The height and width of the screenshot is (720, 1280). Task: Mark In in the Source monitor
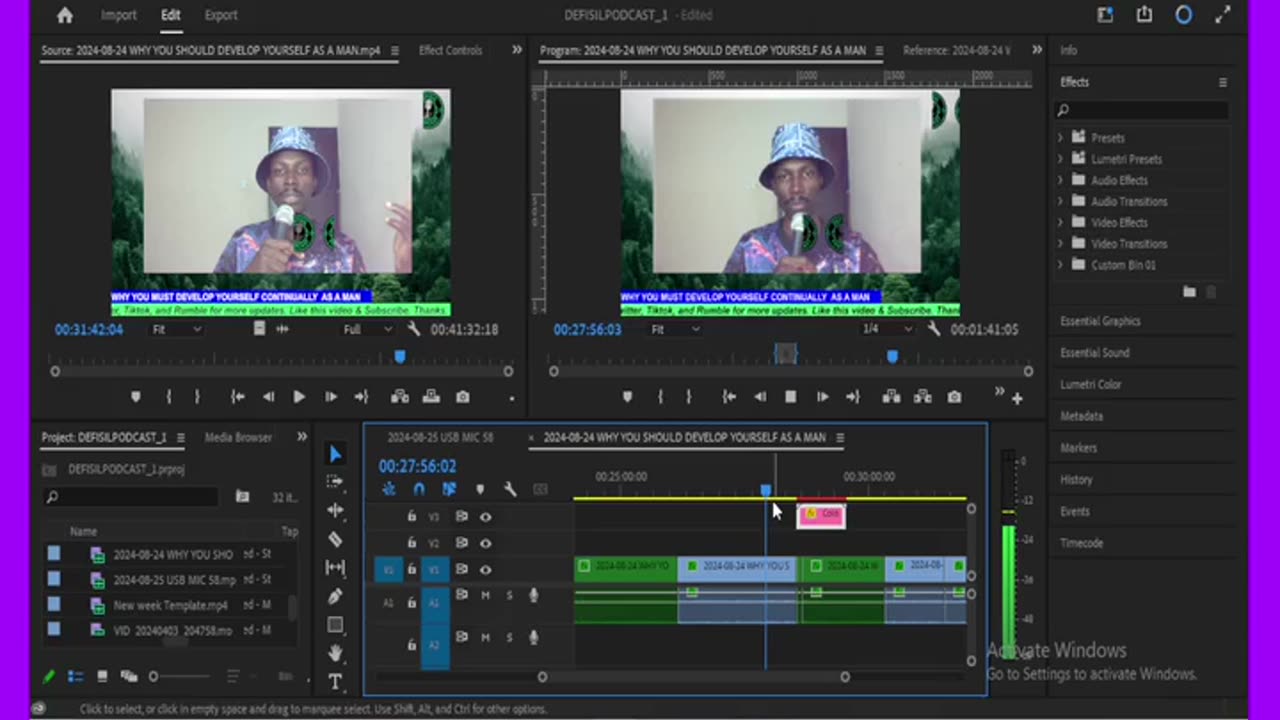pos(168,397)
